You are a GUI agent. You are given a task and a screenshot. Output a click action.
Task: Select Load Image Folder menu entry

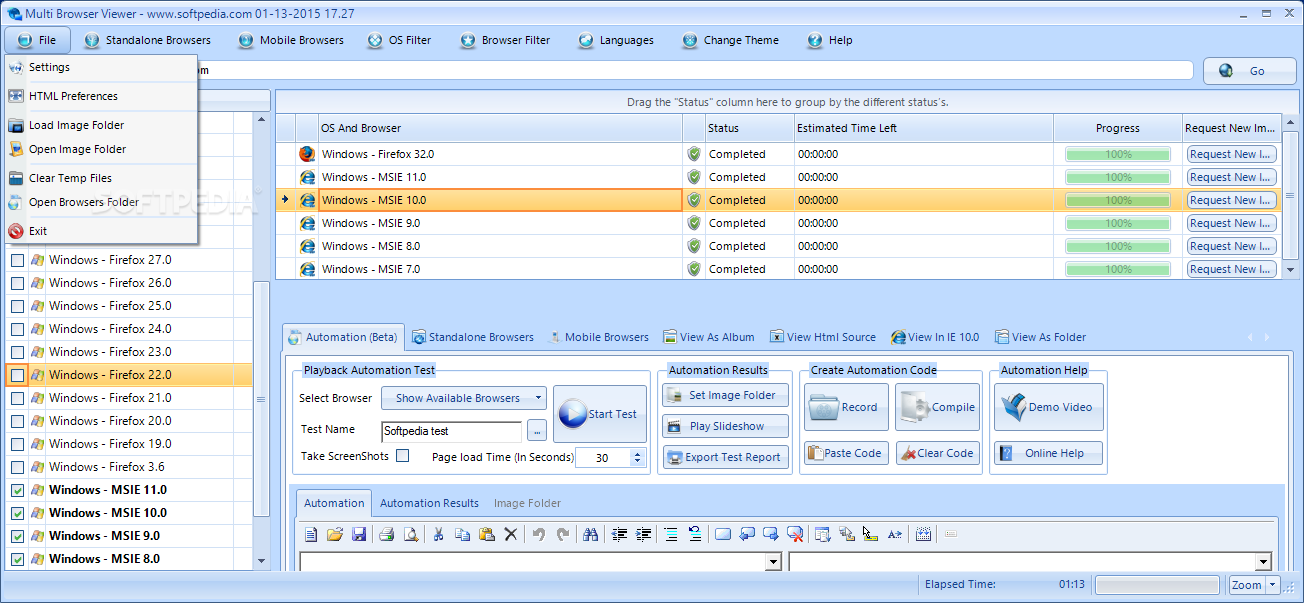(100, 125)
